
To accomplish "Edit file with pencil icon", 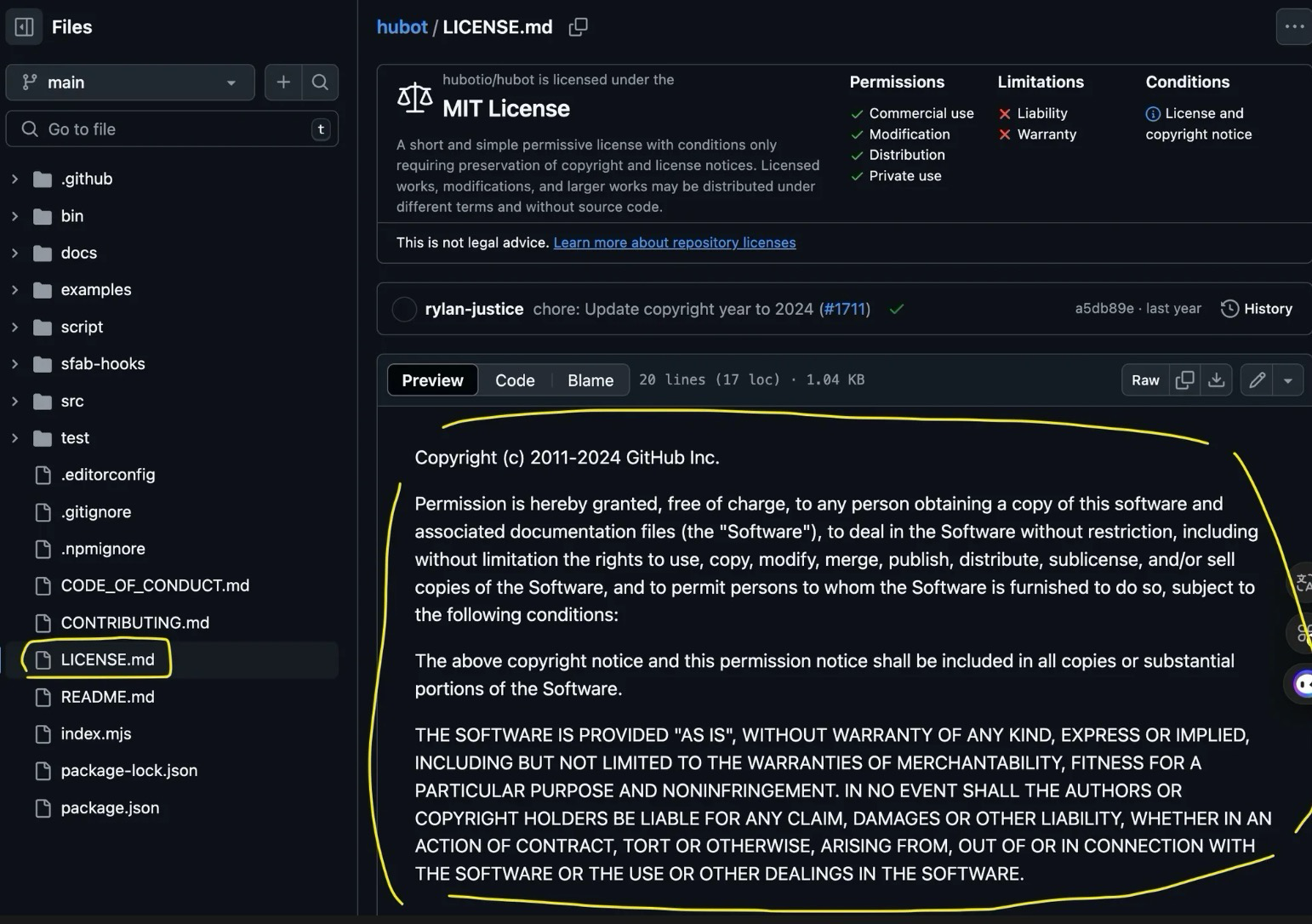I will coord(1257,380).
